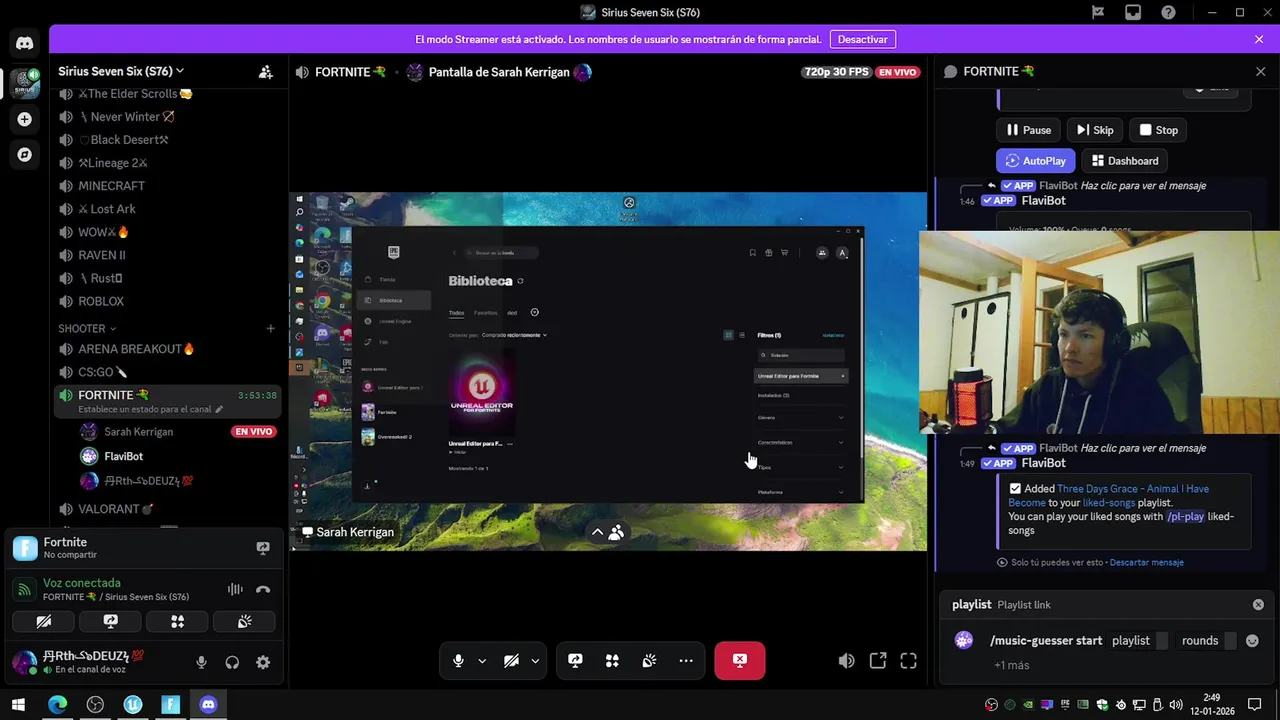Image resolution: width=1280 pixels, height=720 pixels.
Task: Toggle checkmark on Added Three Days Grace message
Action: [x=1015, y=489]
